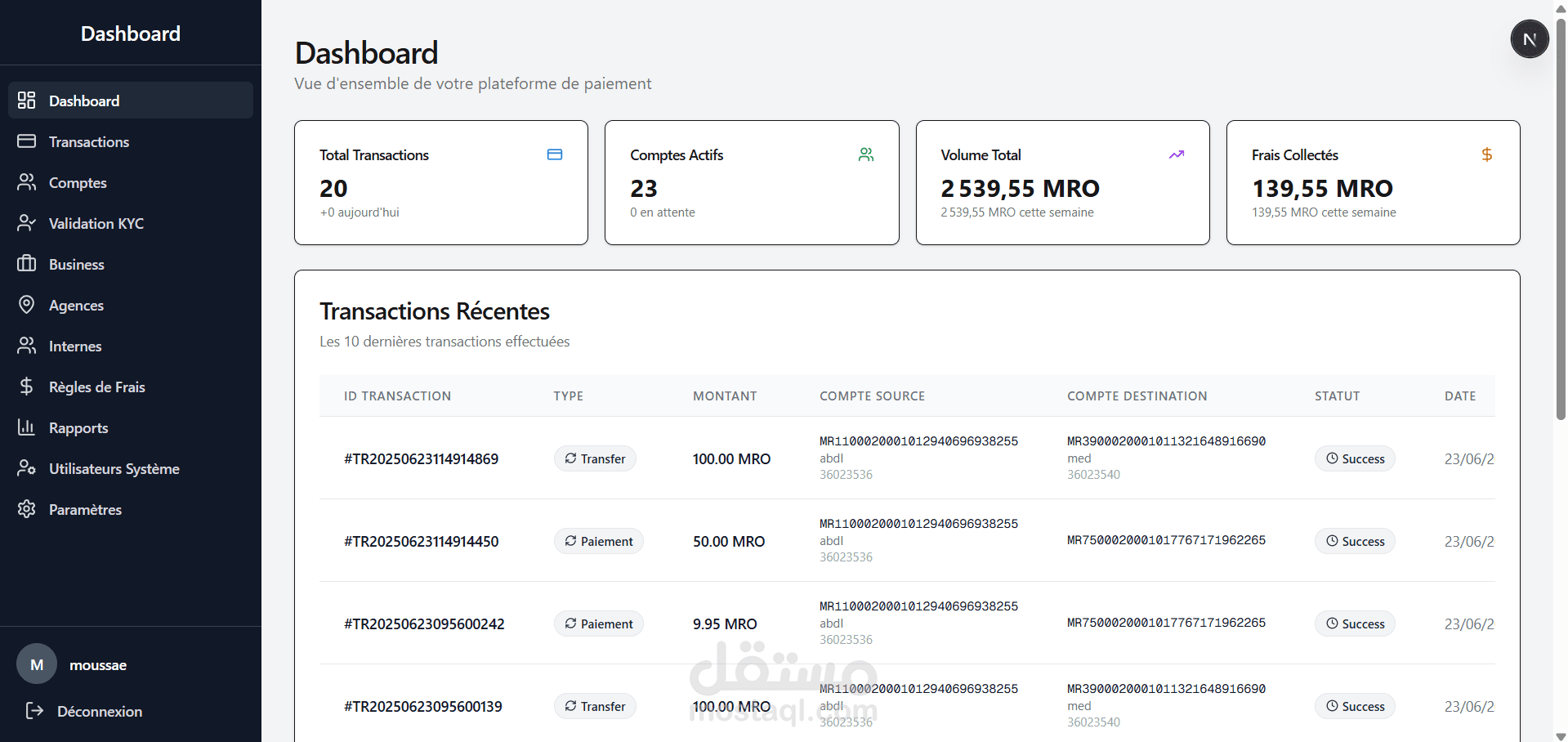Image resolution: width=1568 pixels, height=742 pixels.
Task: Click the moussae username in sidebar footer
Action: 98,664
